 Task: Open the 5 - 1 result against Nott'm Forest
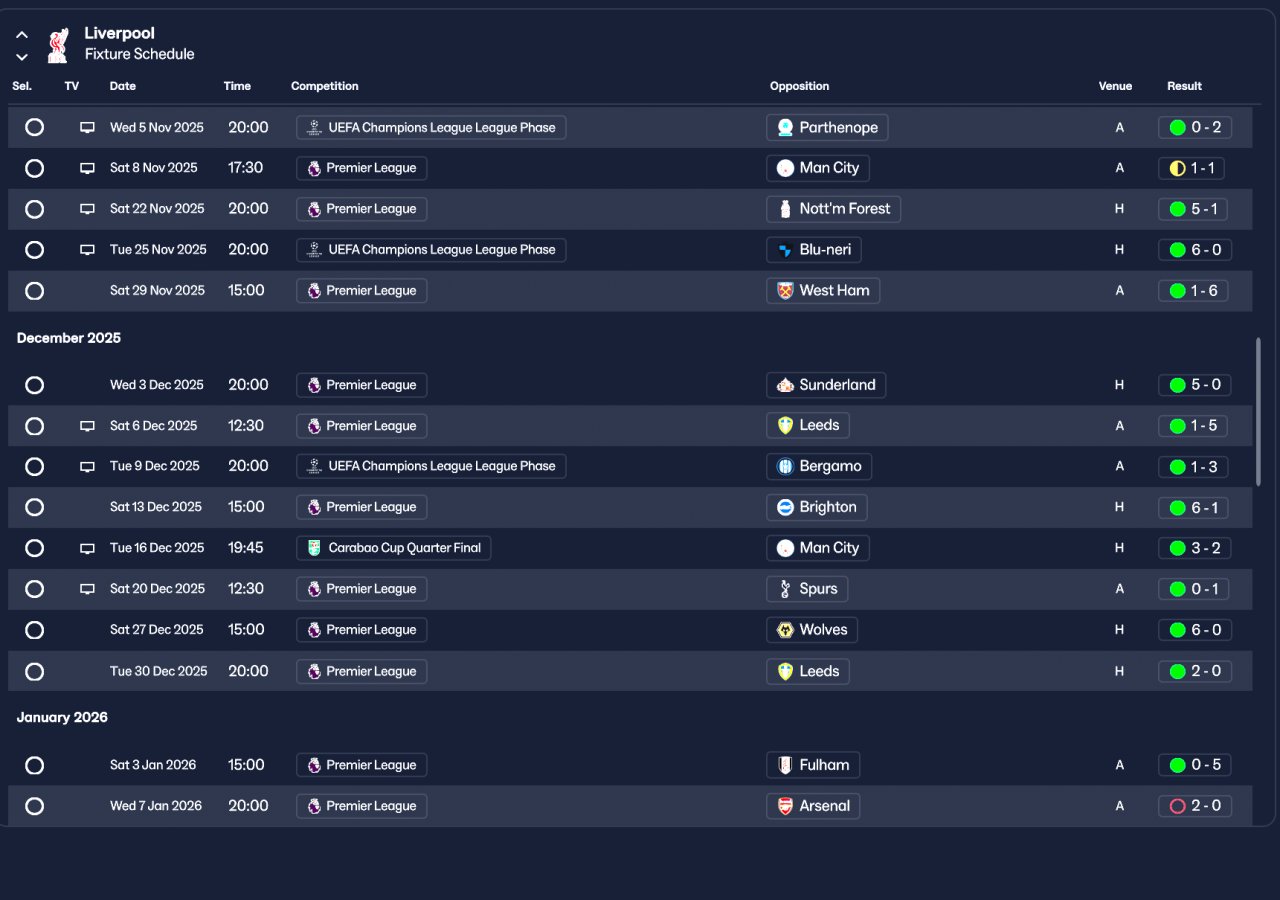1195,209
